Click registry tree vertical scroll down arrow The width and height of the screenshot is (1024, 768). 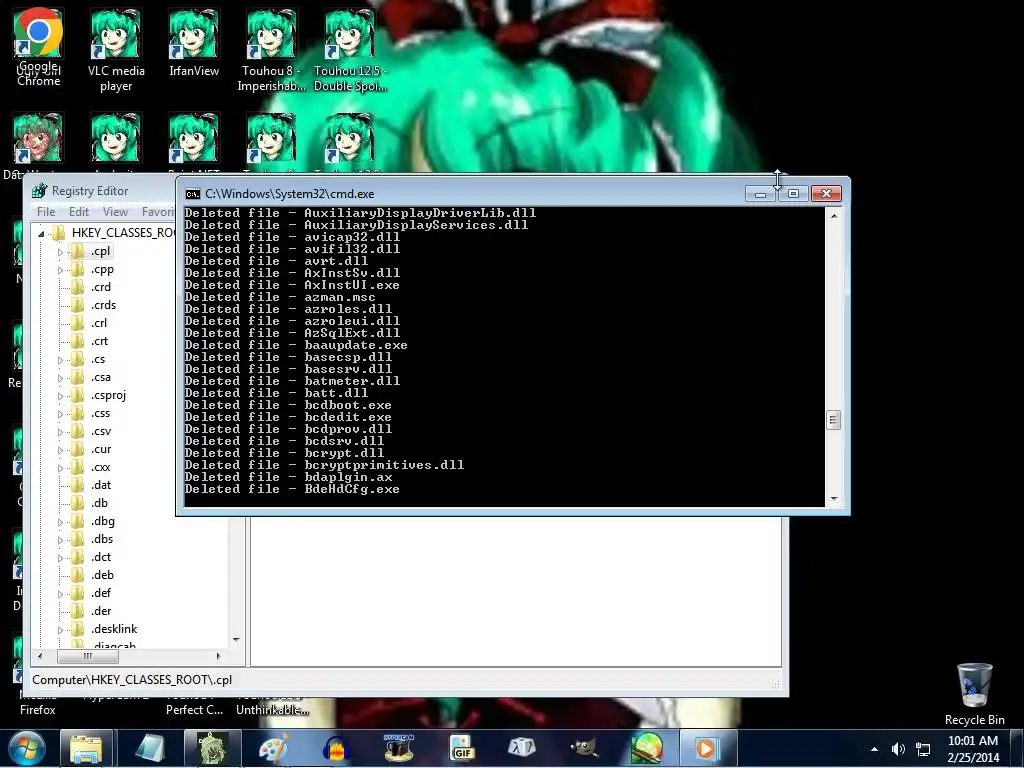click(x=236, y=640)
